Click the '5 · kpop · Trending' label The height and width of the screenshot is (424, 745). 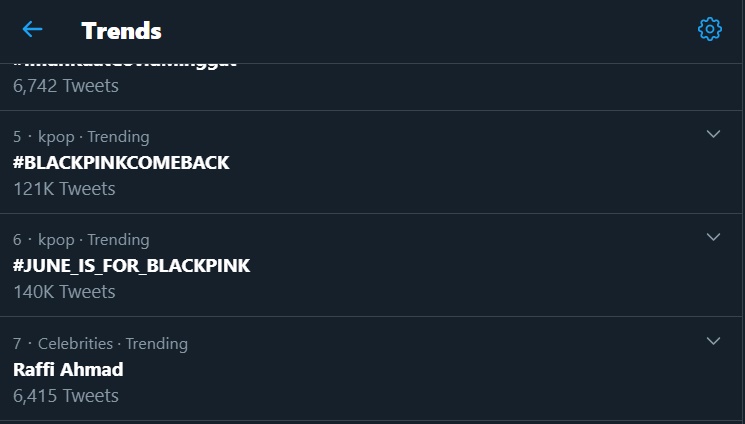(x=81, y=136)
